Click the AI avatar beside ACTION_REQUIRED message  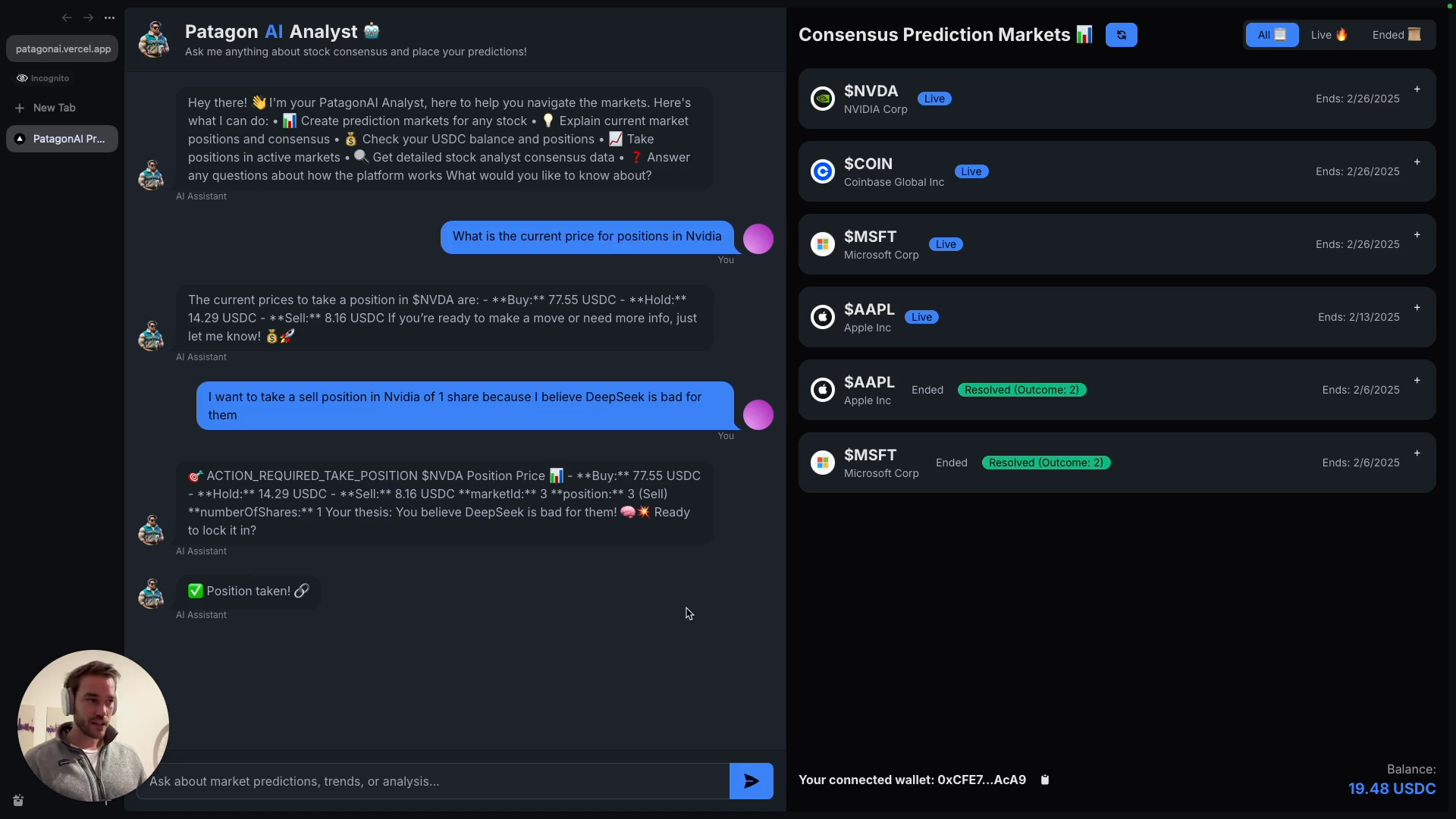pos(152,529)
